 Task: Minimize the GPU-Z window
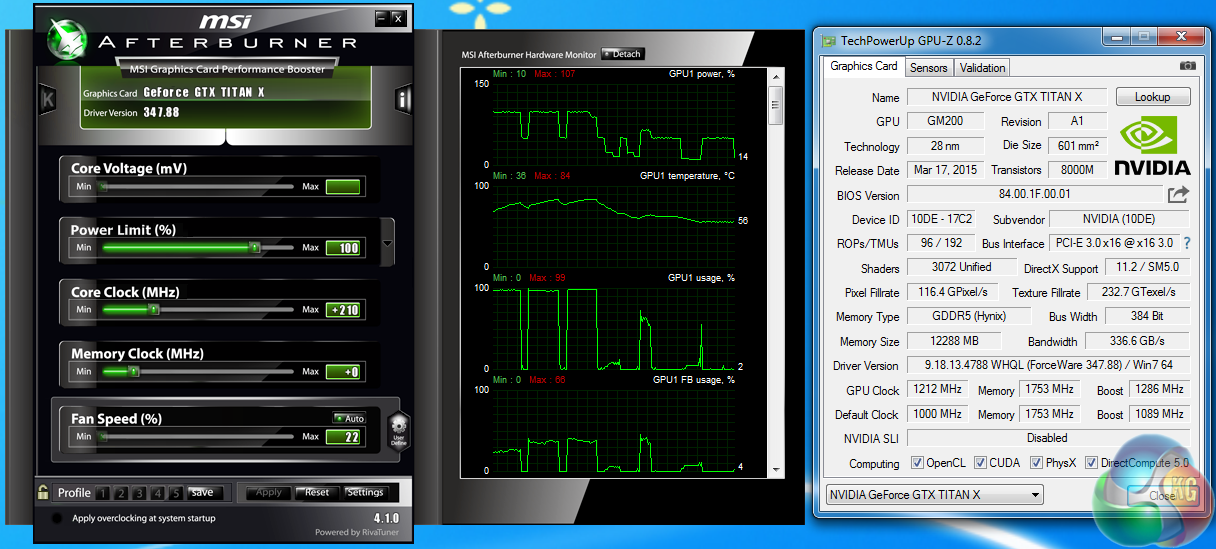point(1118,39)
